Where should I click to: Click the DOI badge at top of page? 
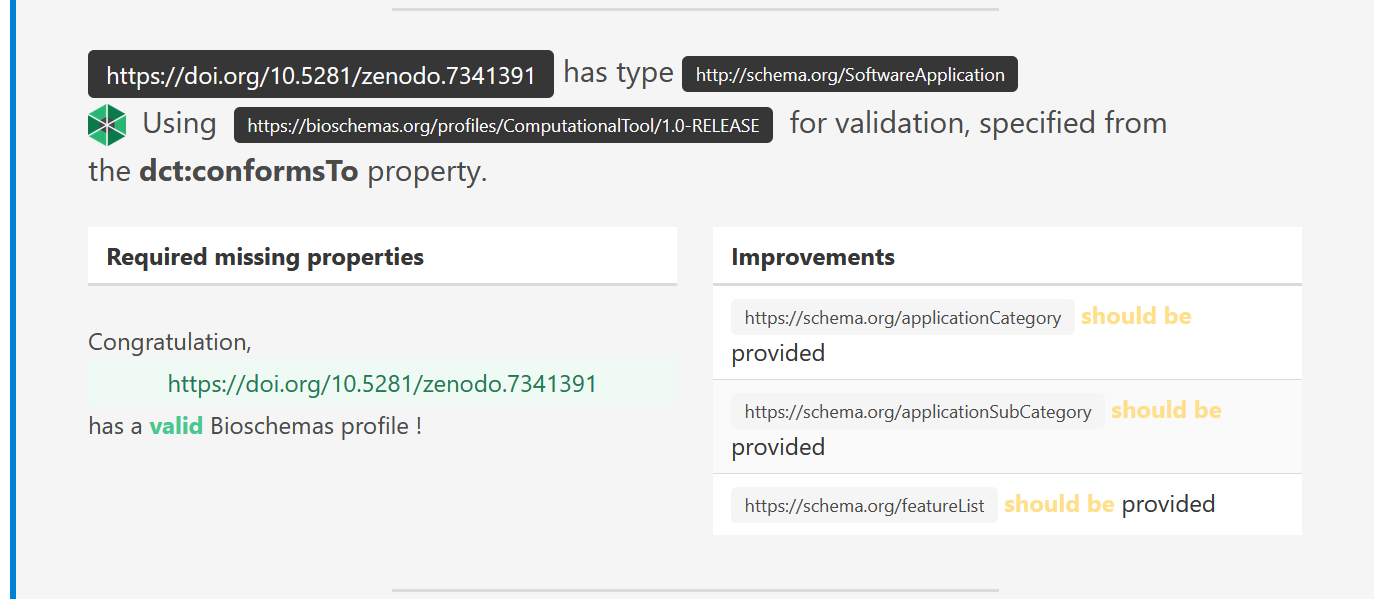pyautogui.click(x=322, y=73)
